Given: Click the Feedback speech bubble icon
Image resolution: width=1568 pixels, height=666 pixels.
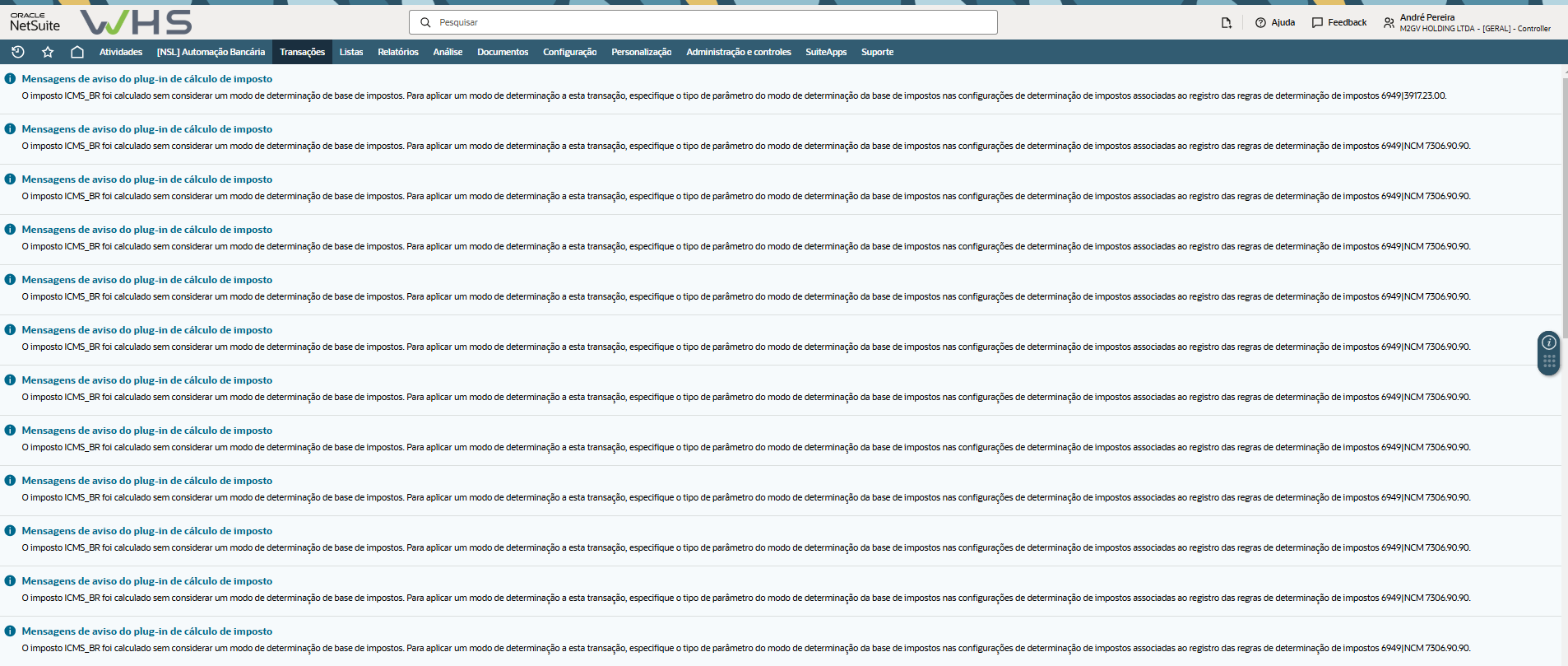Looking at the screenshot, I should tap(1317, 23).
